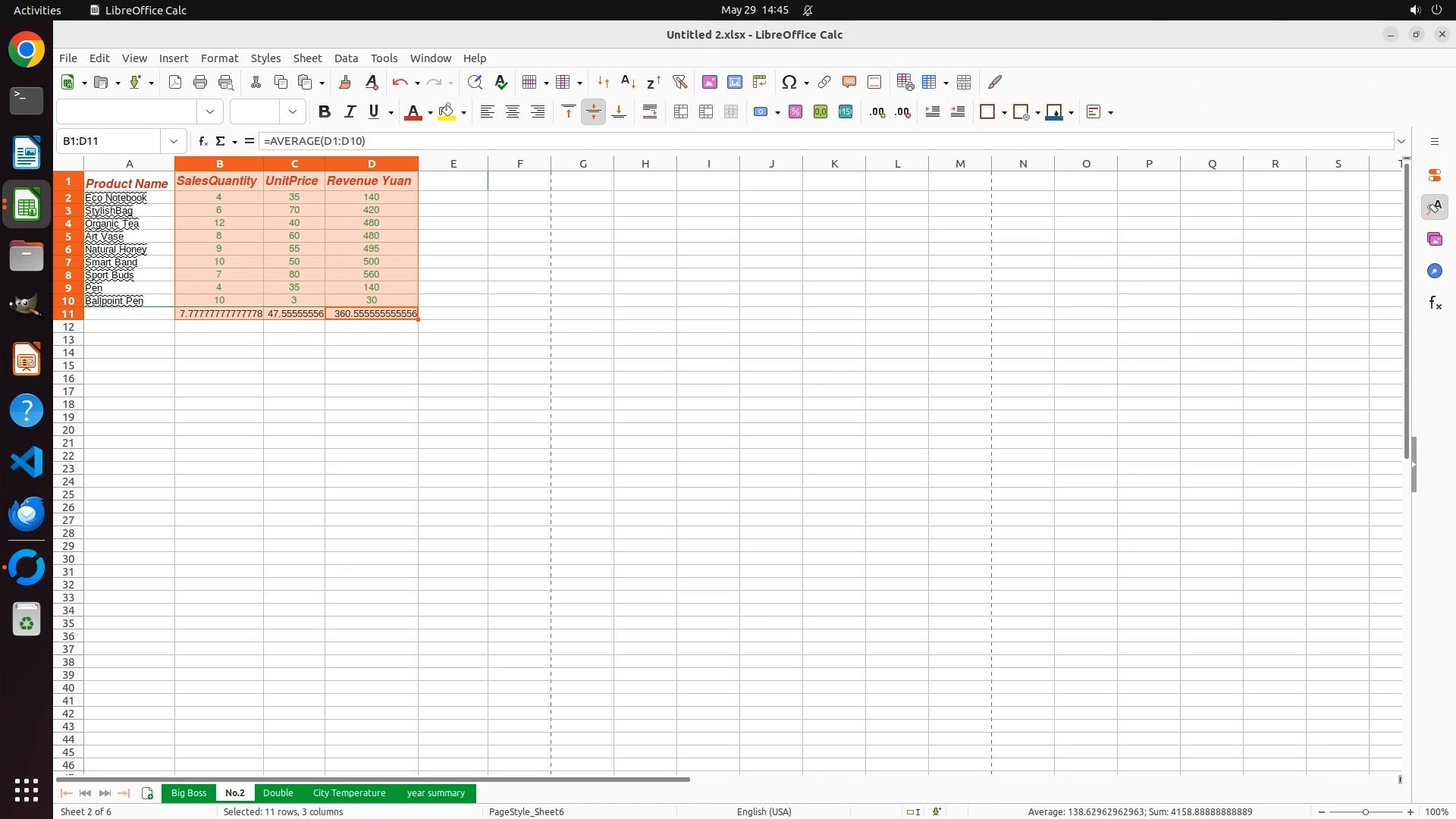The width and height of the screenshot is (1456, 819).
Task: Expand the Name Box dropdown arrow
Action: point(174,141)
